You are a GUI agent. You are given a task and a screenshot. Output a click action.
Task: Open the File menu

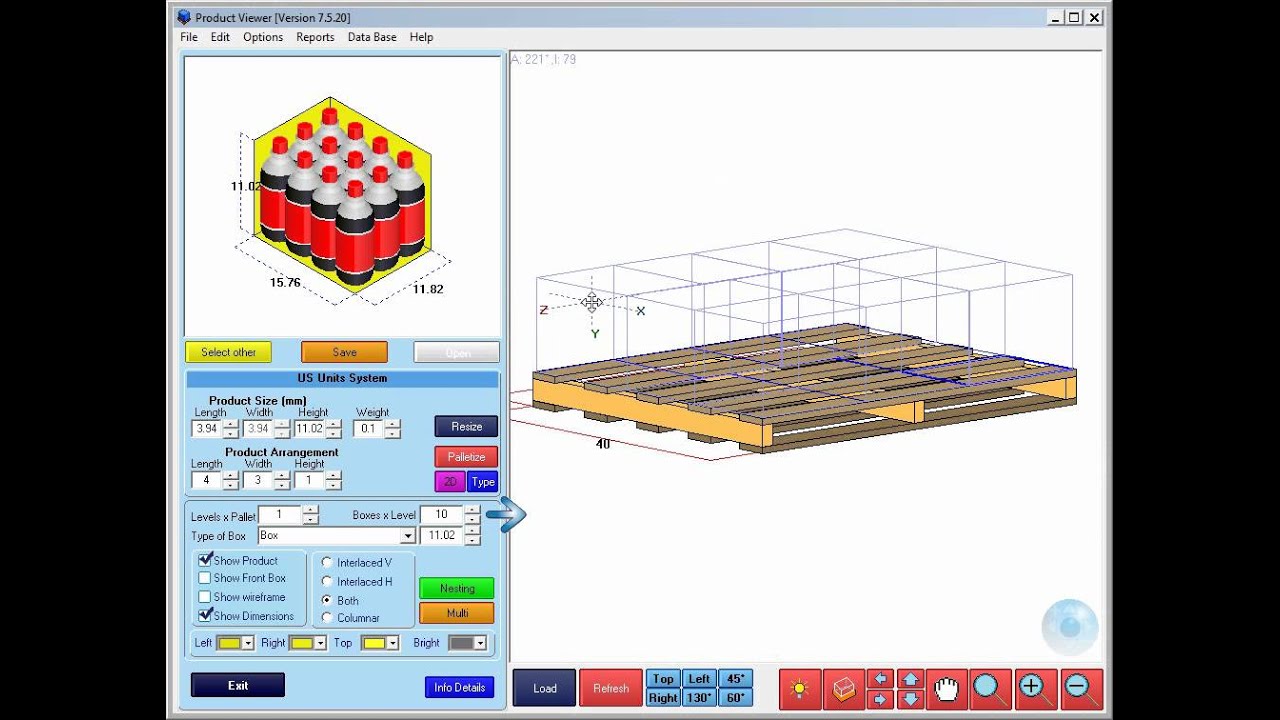coord(189,37)
